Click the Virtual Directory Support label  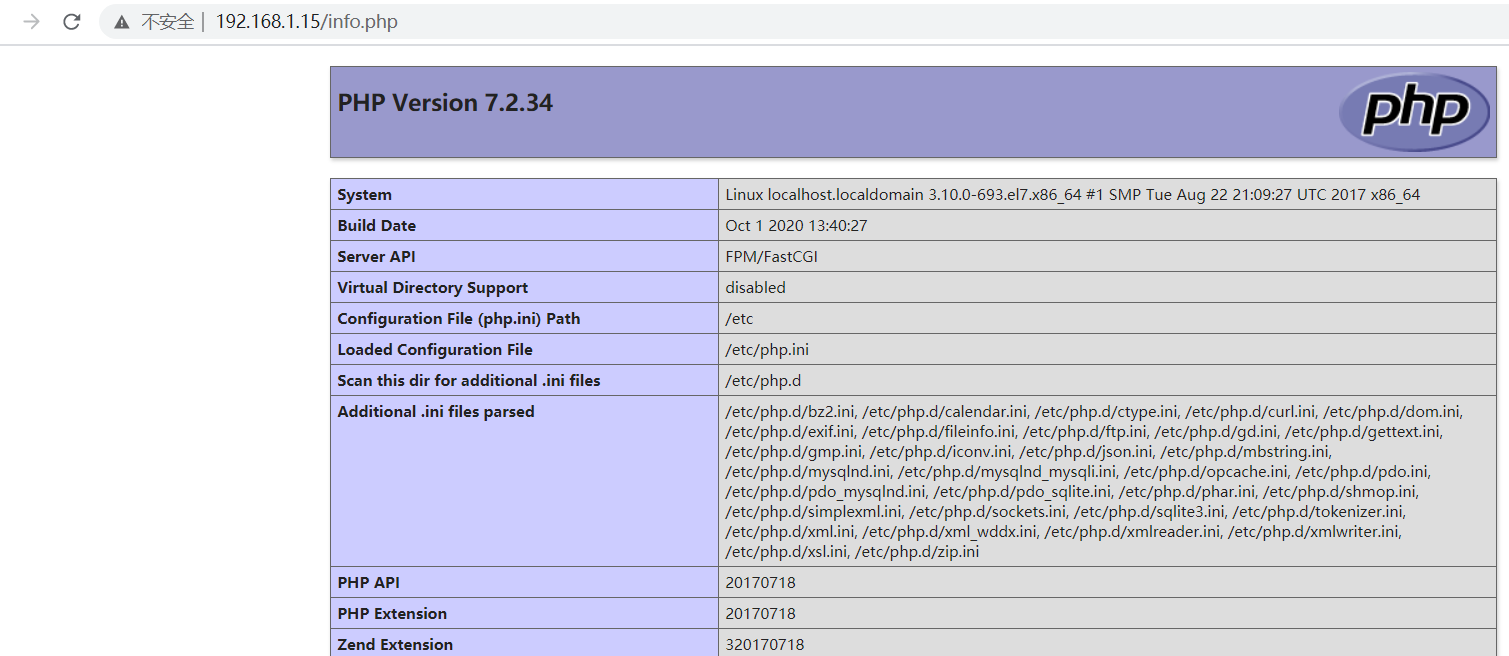tap(433, 288)
